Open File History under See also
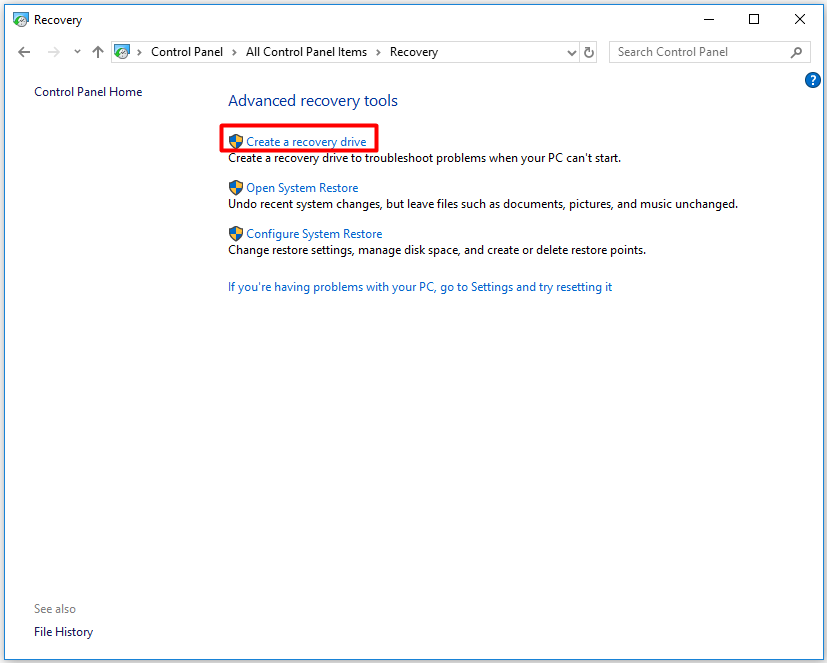Screen dimensions: 827x663 63,632
